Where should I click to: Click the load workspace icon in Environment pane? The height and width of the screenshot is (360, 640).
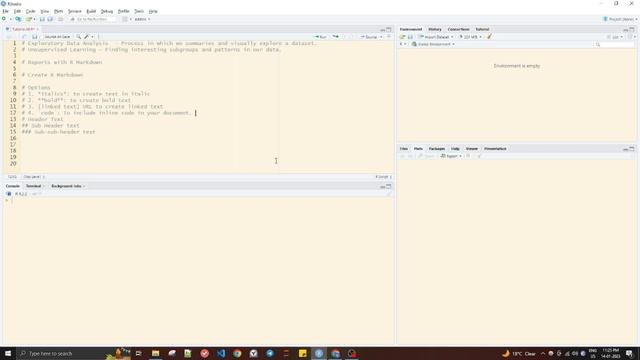click(x=402, y=37)
